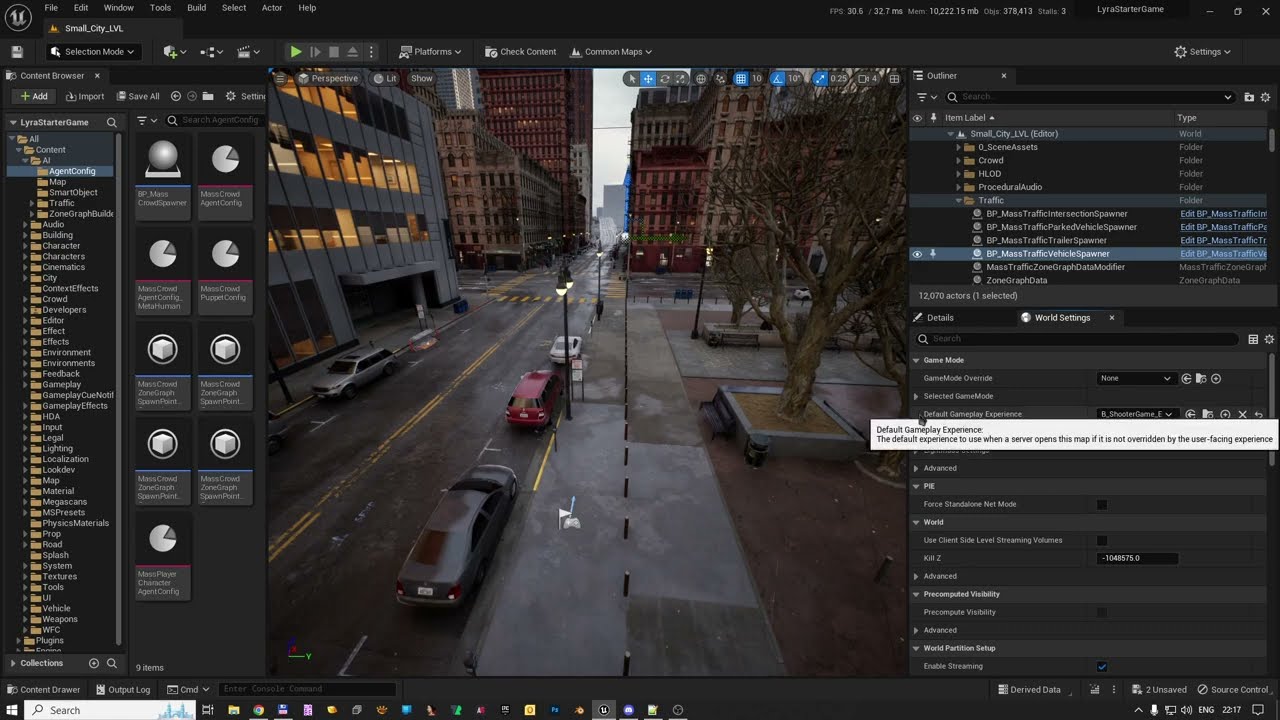The width and height of the screenshot is (1280, 720).
Task: Toggle visibility of BP_MassTrafficVehicleSpawner
Action: pyautogui.click(x=917, y=254)
